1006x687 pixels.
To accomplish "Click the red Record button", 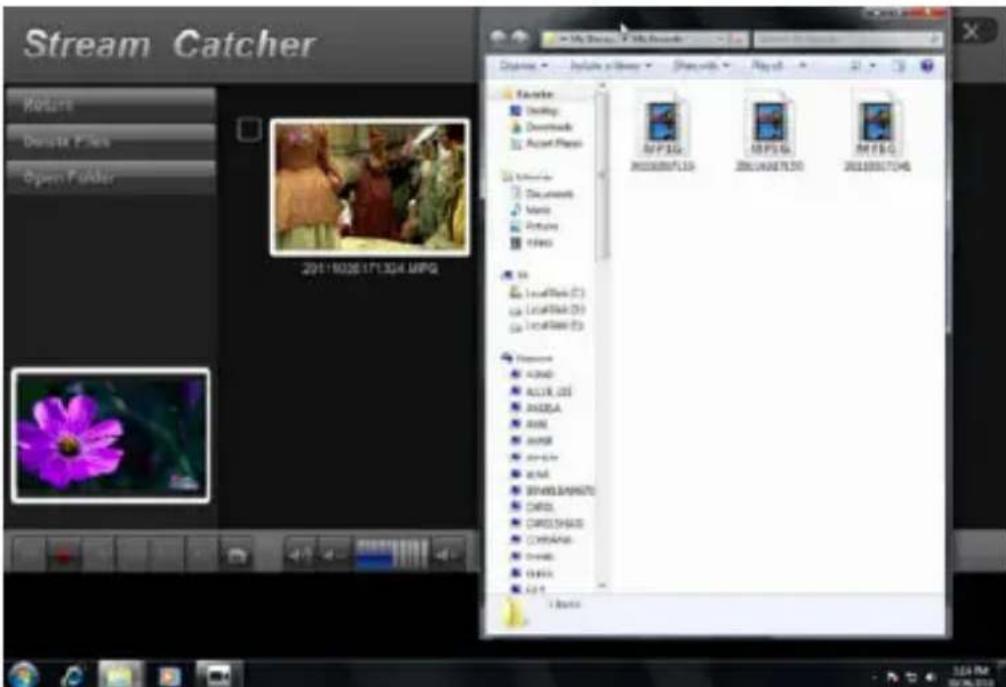I will (64, 555).
